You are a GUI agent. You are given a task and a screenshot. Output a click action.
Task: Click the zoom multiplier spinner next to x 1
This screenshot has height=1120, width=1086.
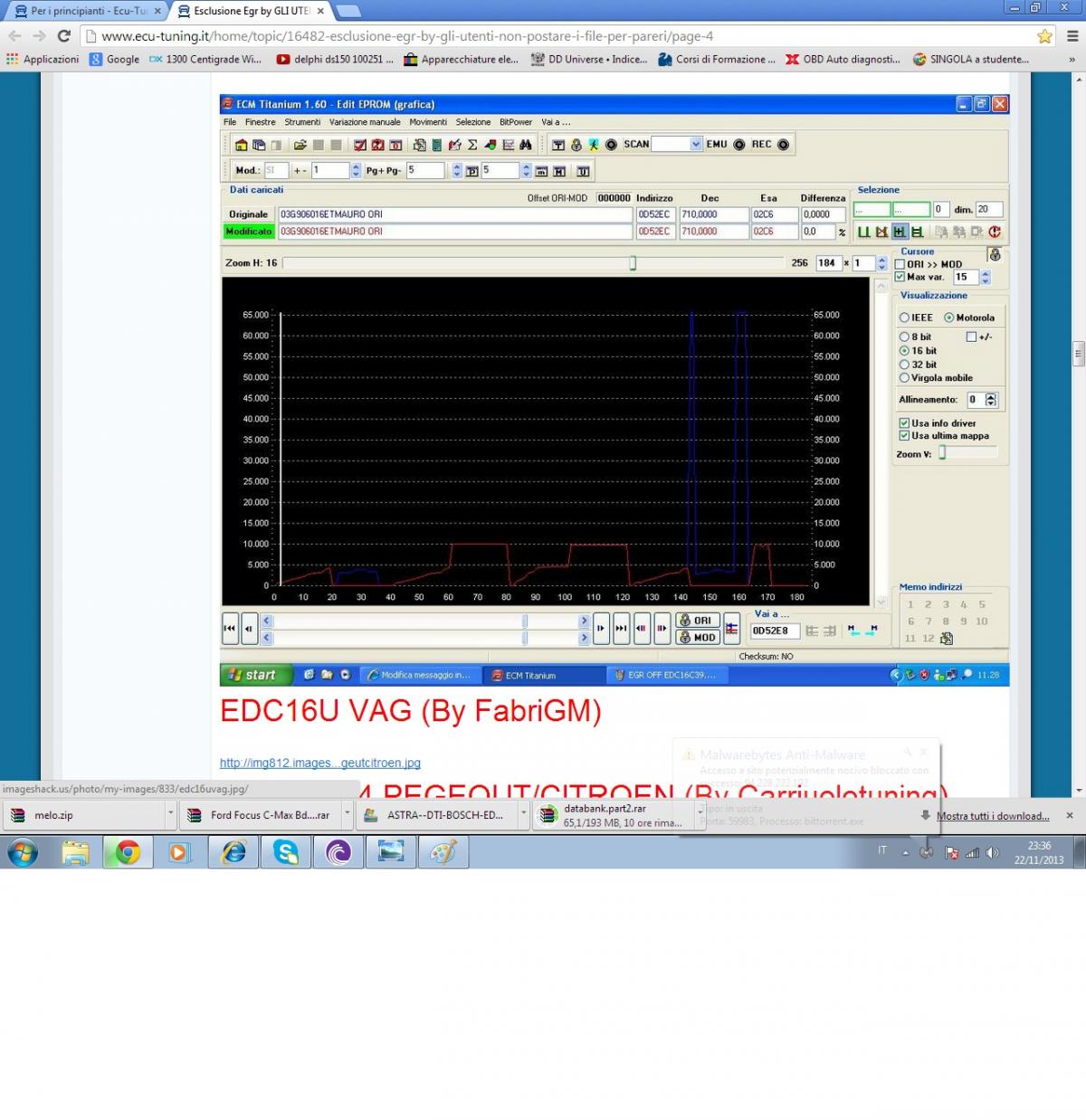coord(882,263)
